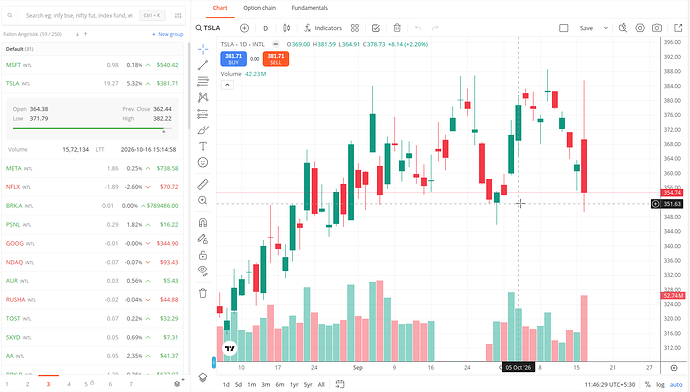Click the trash remove drawings icon
The width and height of the screenshot is (690, 392).
pos(203,293)
